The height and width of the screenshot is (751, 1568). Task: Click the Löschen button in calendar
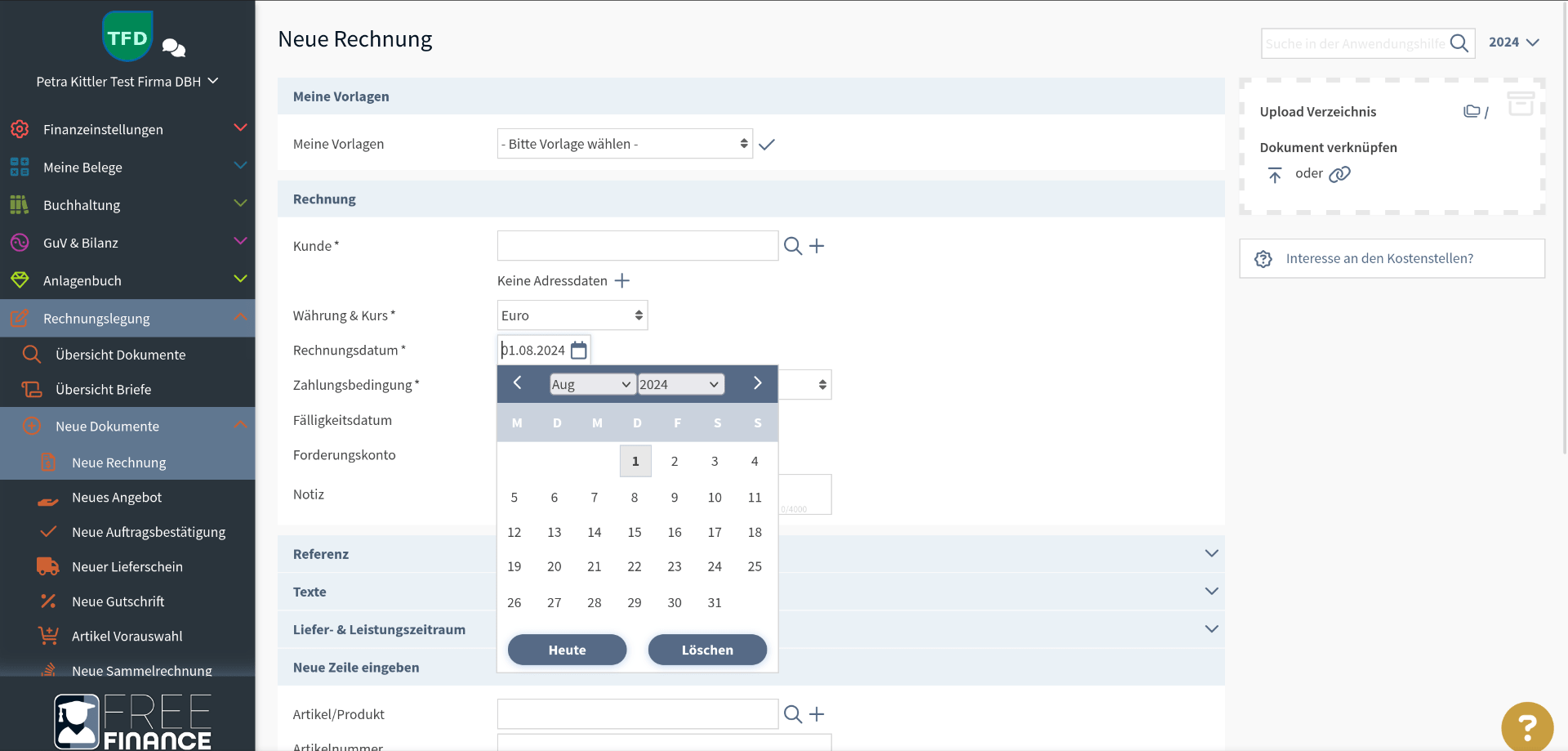point(707,650)
